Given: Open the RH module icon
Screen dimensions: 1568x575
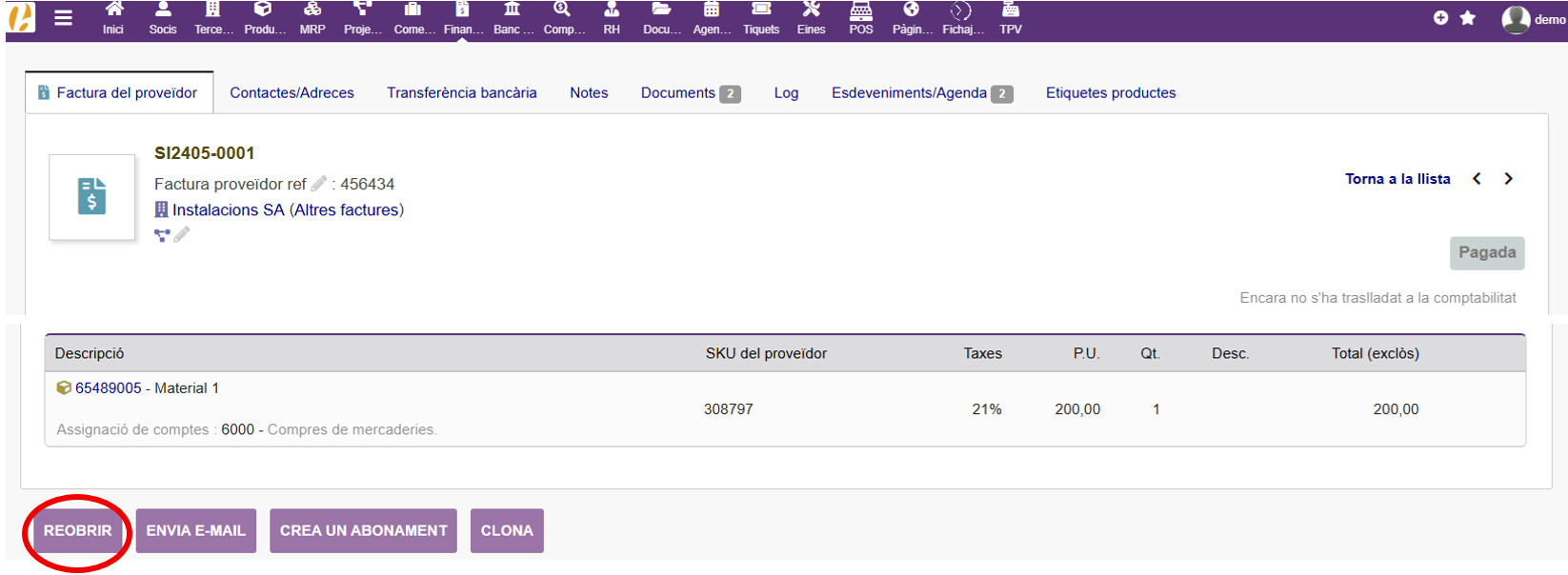Looking at the screenshot, I should (x=612, y=18).
